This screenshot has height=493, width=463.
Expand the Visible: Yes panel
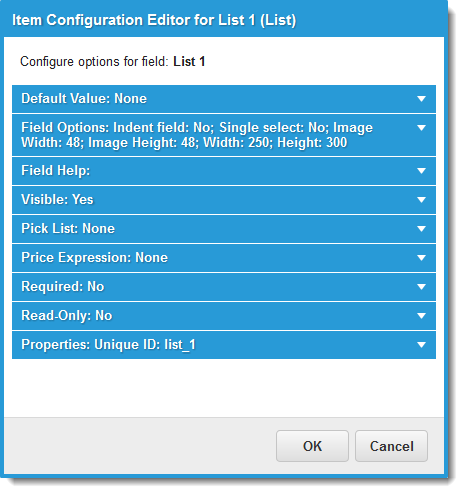coord(224,200)
